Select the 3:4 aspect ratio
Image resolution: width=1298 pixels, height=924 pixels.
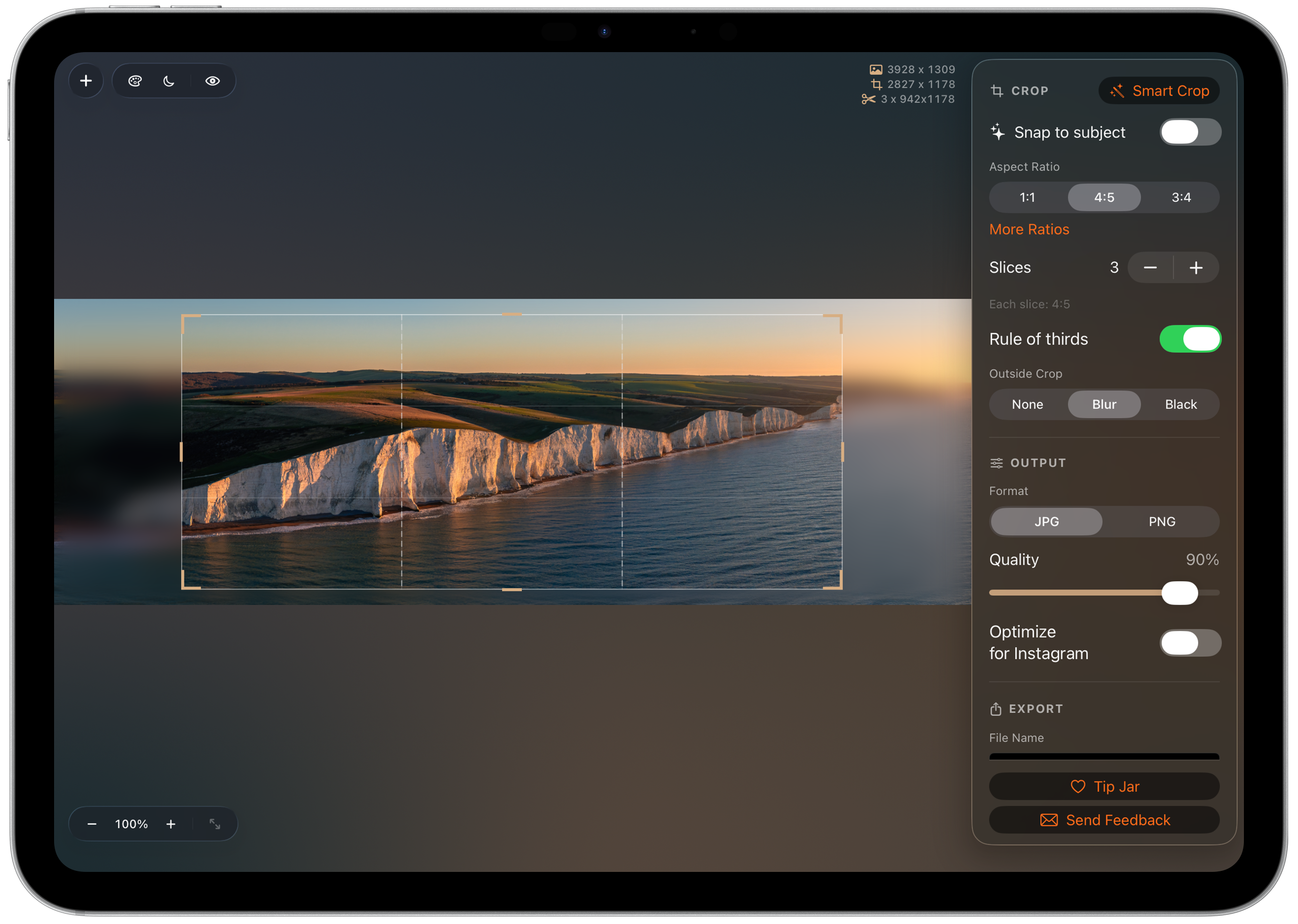(x=1181, y=198)
